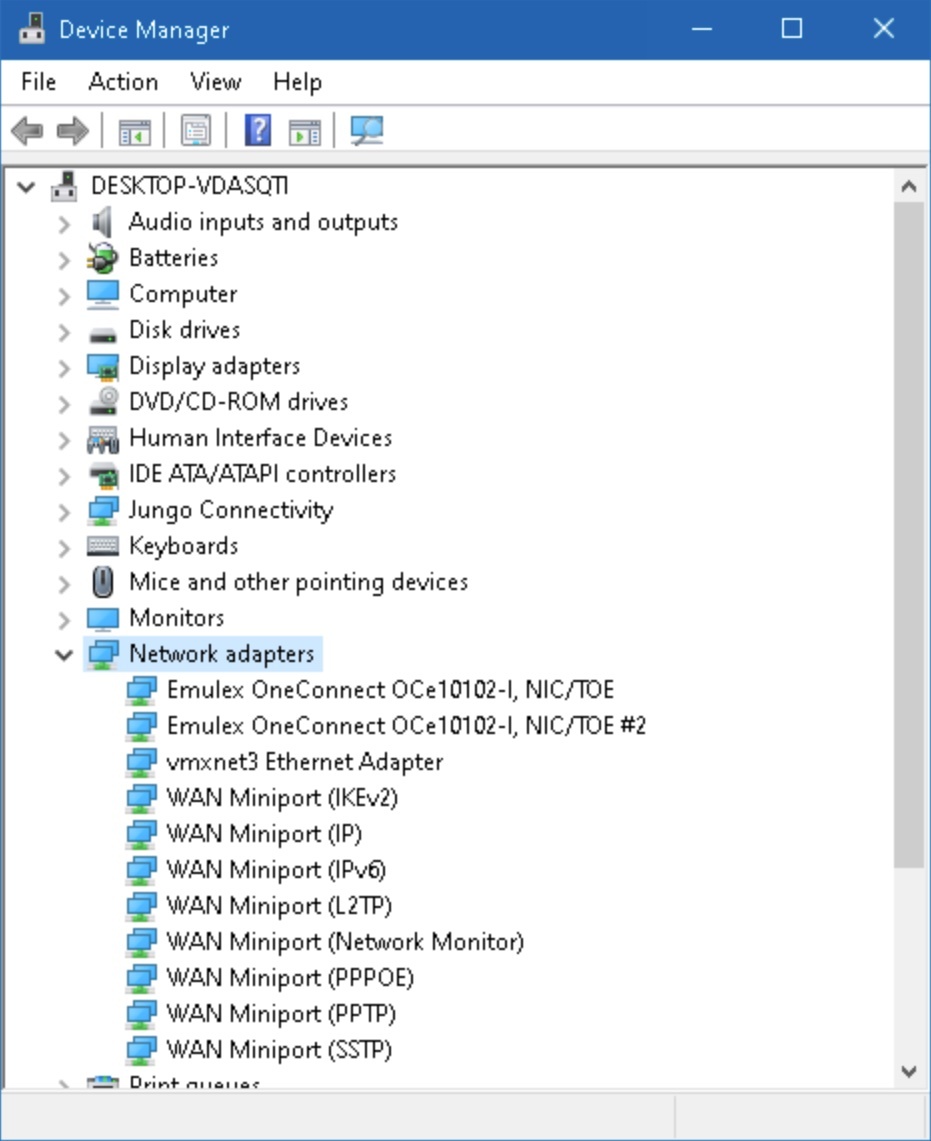This screenshot has width=931, height=1141.
Task: Click the Keyboards category icon
Action: click(x=103, y=546)
